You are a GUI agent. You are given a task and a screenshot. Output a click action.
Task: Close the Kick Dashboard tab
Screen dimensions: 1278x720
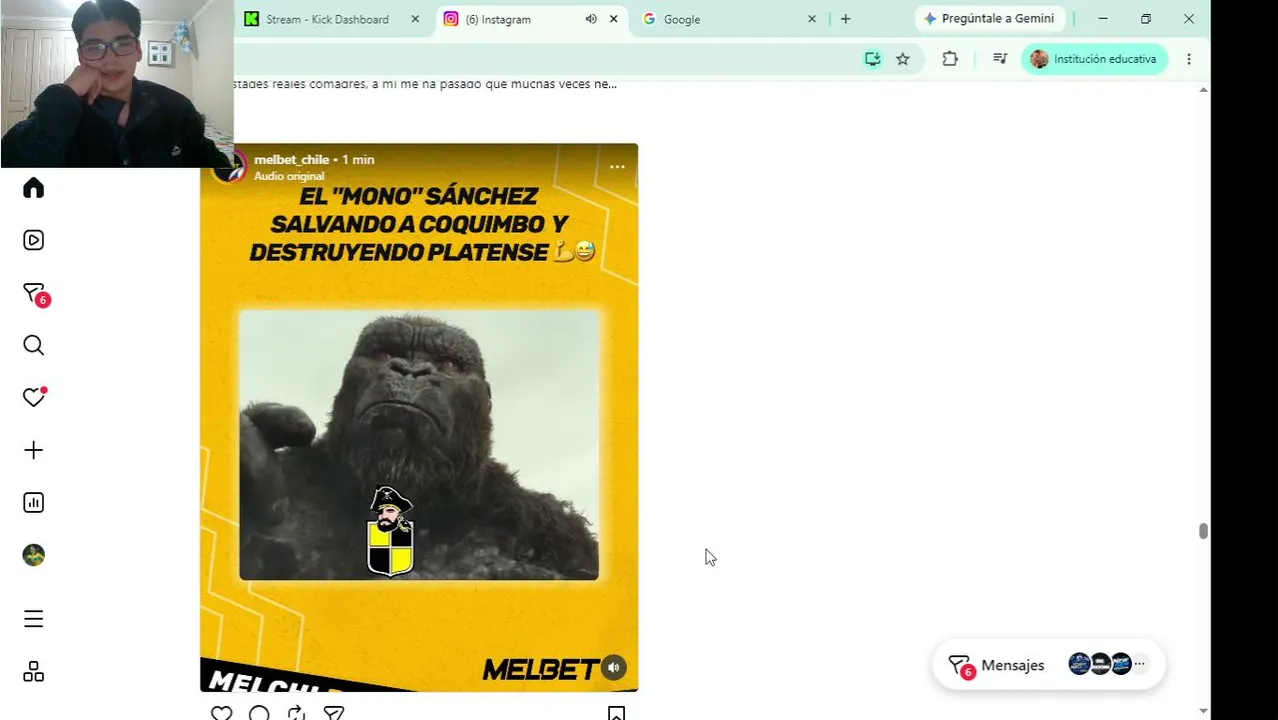click(415, 19)
